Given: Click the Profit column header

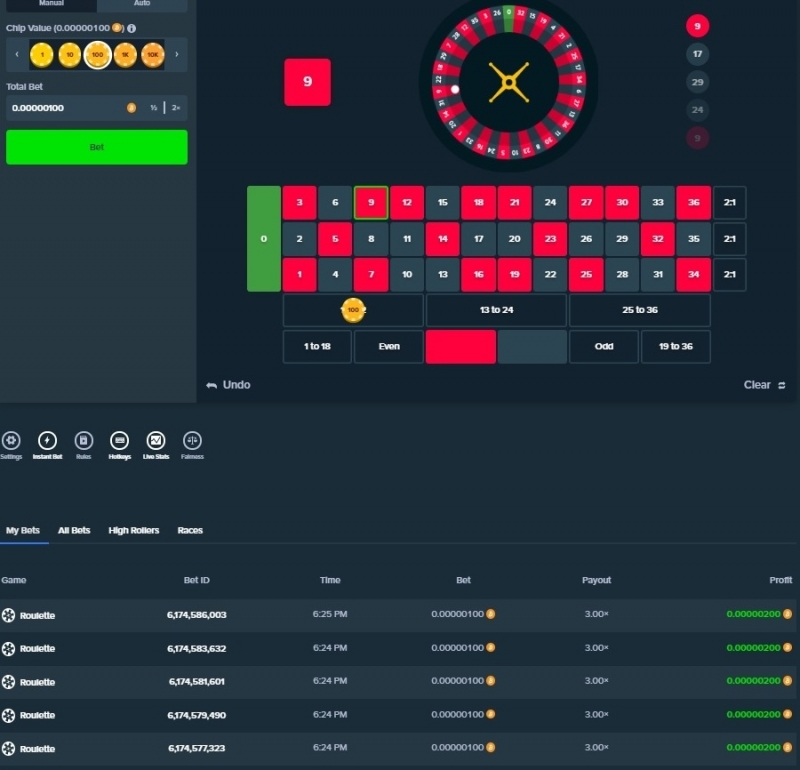Looking at the screenshot, I should click(781, 580).
